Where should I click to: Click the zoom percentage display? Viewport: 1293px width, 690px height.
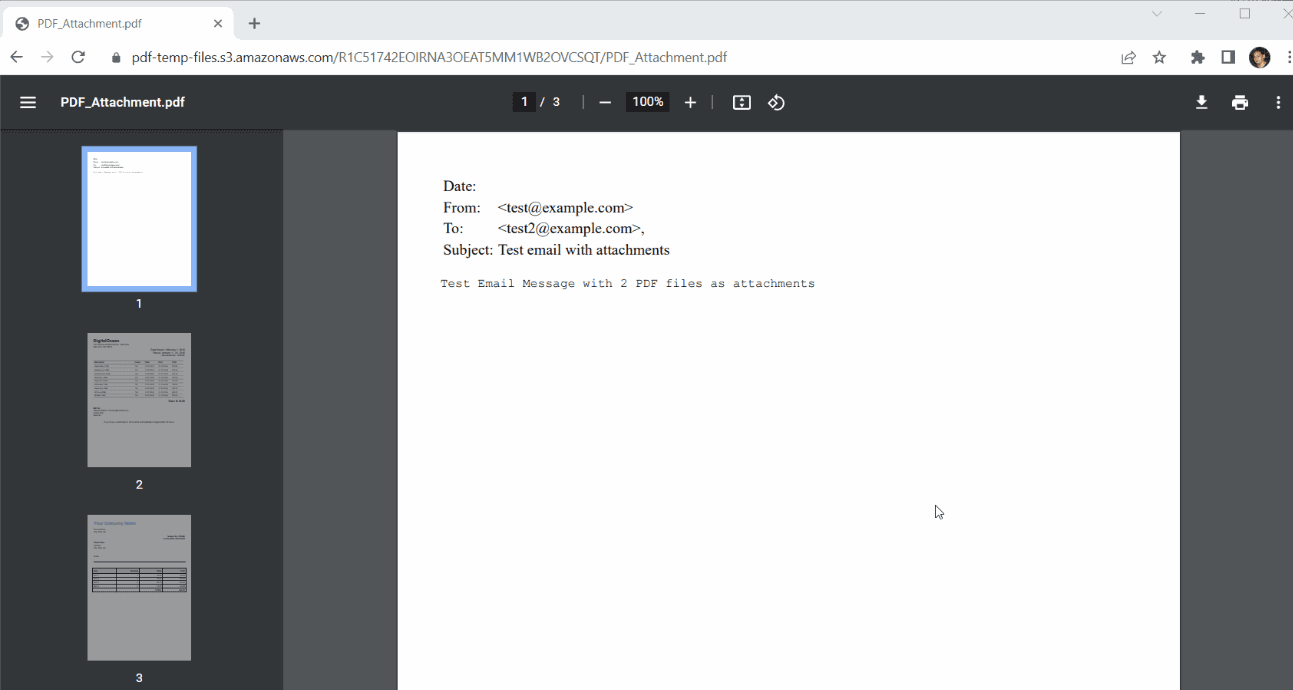click(647, 101)
